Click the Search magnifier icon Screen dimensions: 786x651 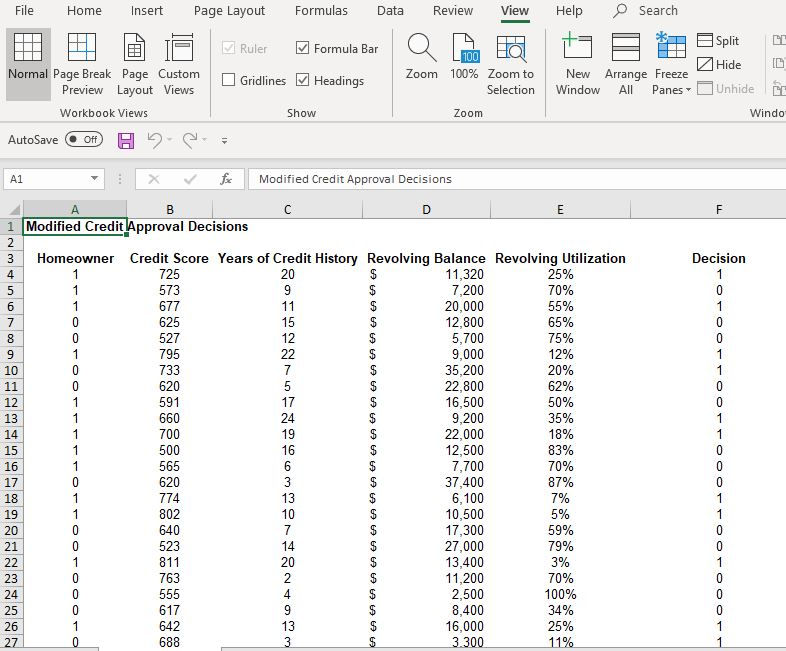pos(620,11)
